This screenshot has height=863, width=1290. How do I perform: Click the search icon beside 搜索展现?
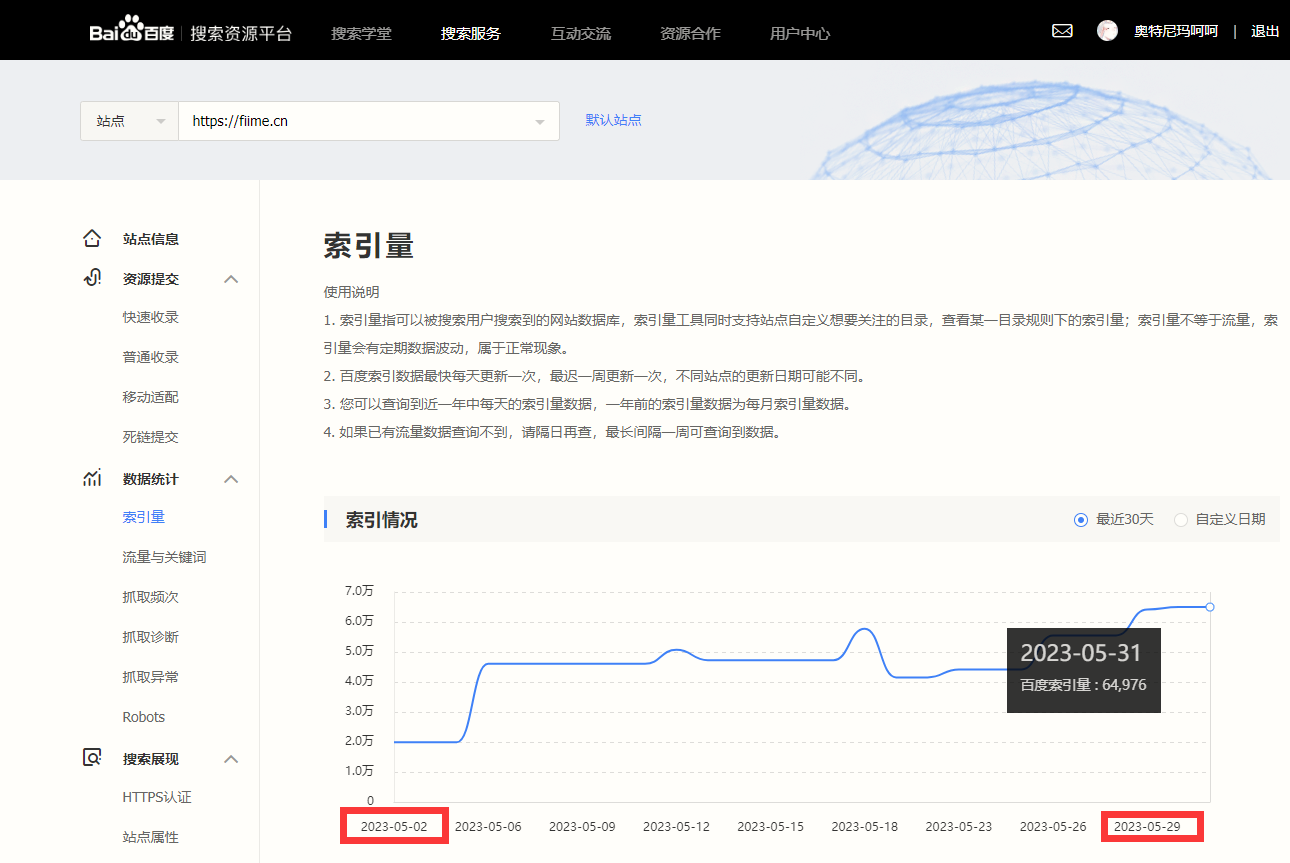92,758
